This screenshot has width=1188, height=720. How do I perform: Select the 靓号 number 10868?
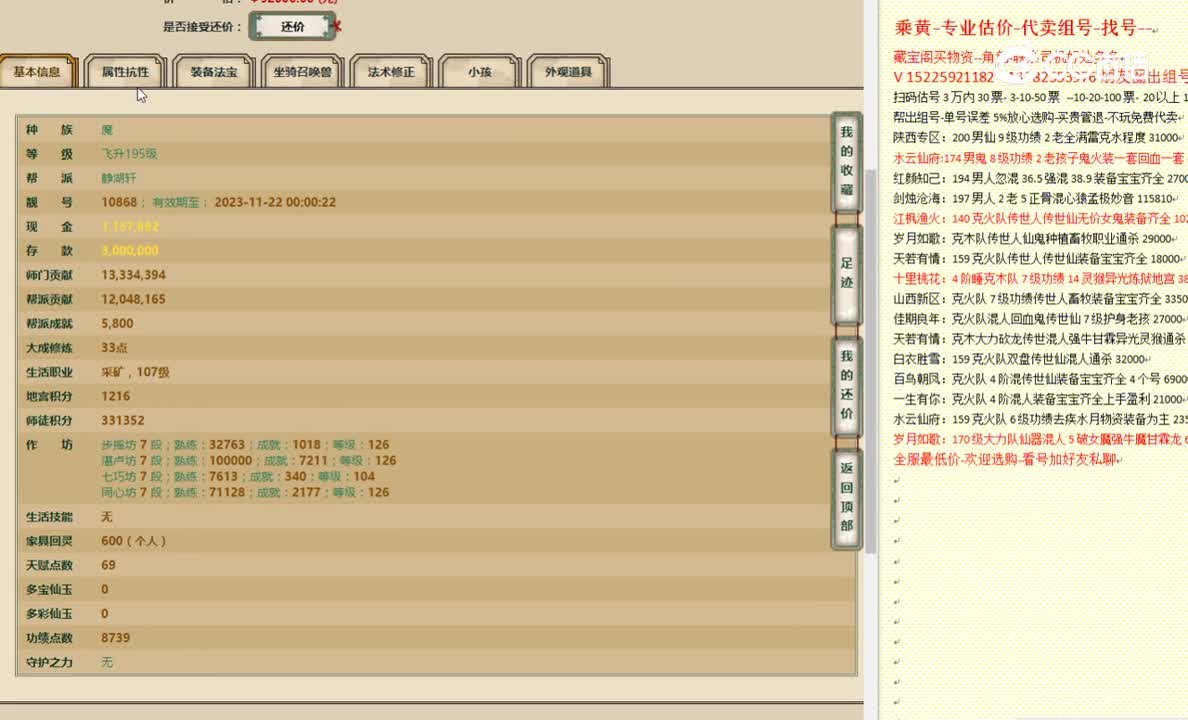click(119, 202)
